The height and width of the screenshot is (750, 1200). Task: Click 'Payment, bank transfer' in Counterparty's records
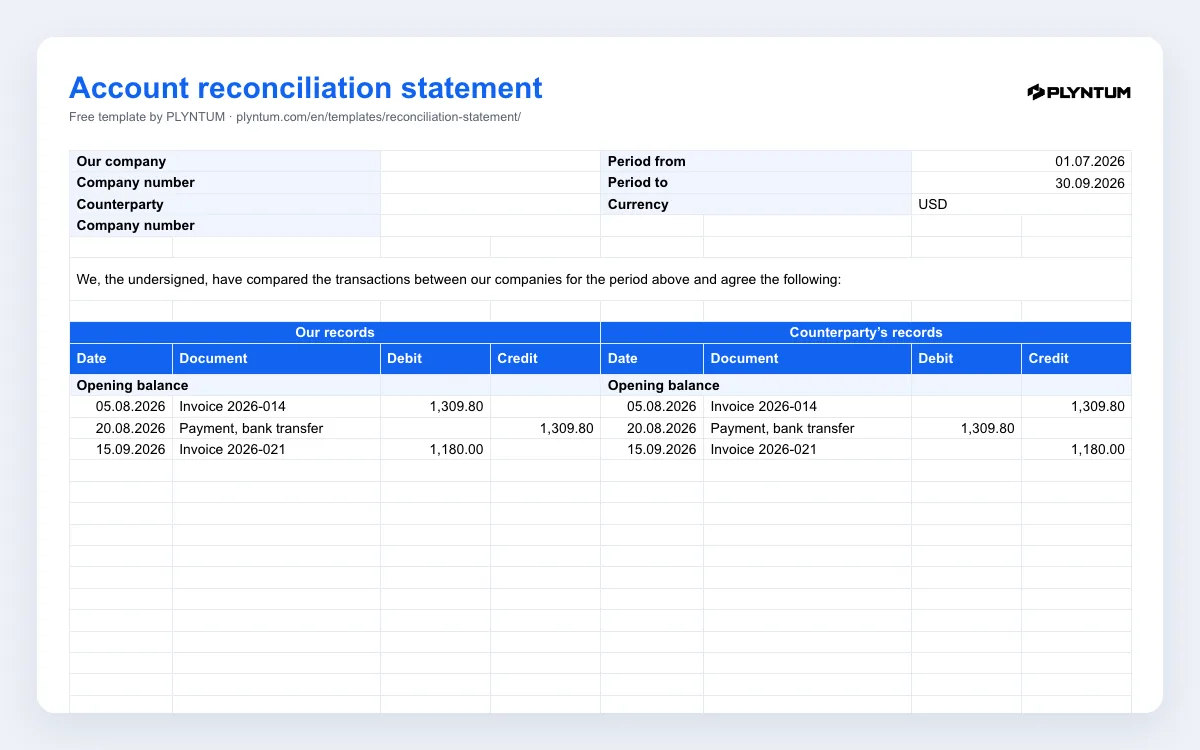click(x=782, y=428)
